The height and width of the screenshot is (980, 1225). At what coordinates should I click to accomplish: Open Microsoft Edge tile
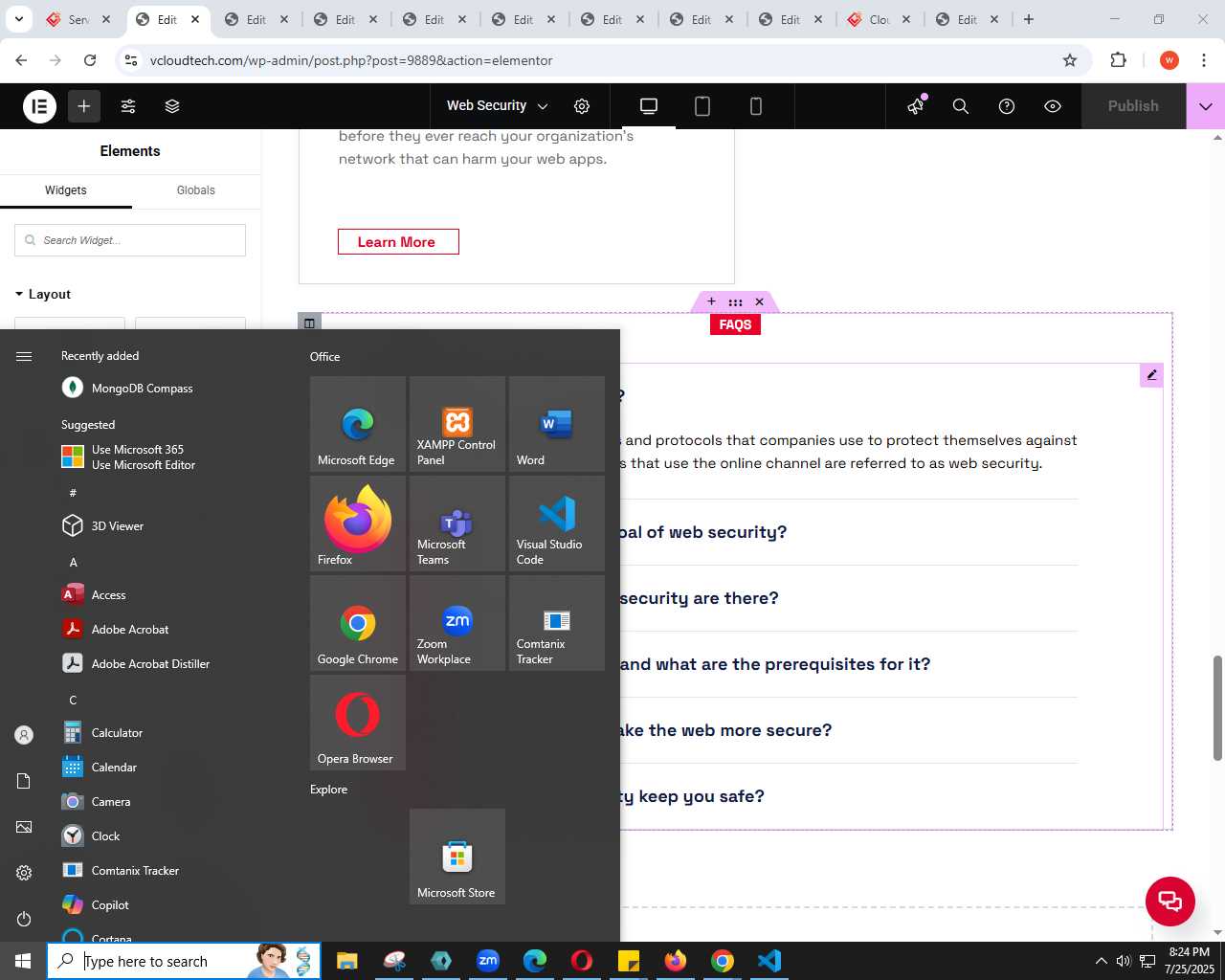point(358,424)
